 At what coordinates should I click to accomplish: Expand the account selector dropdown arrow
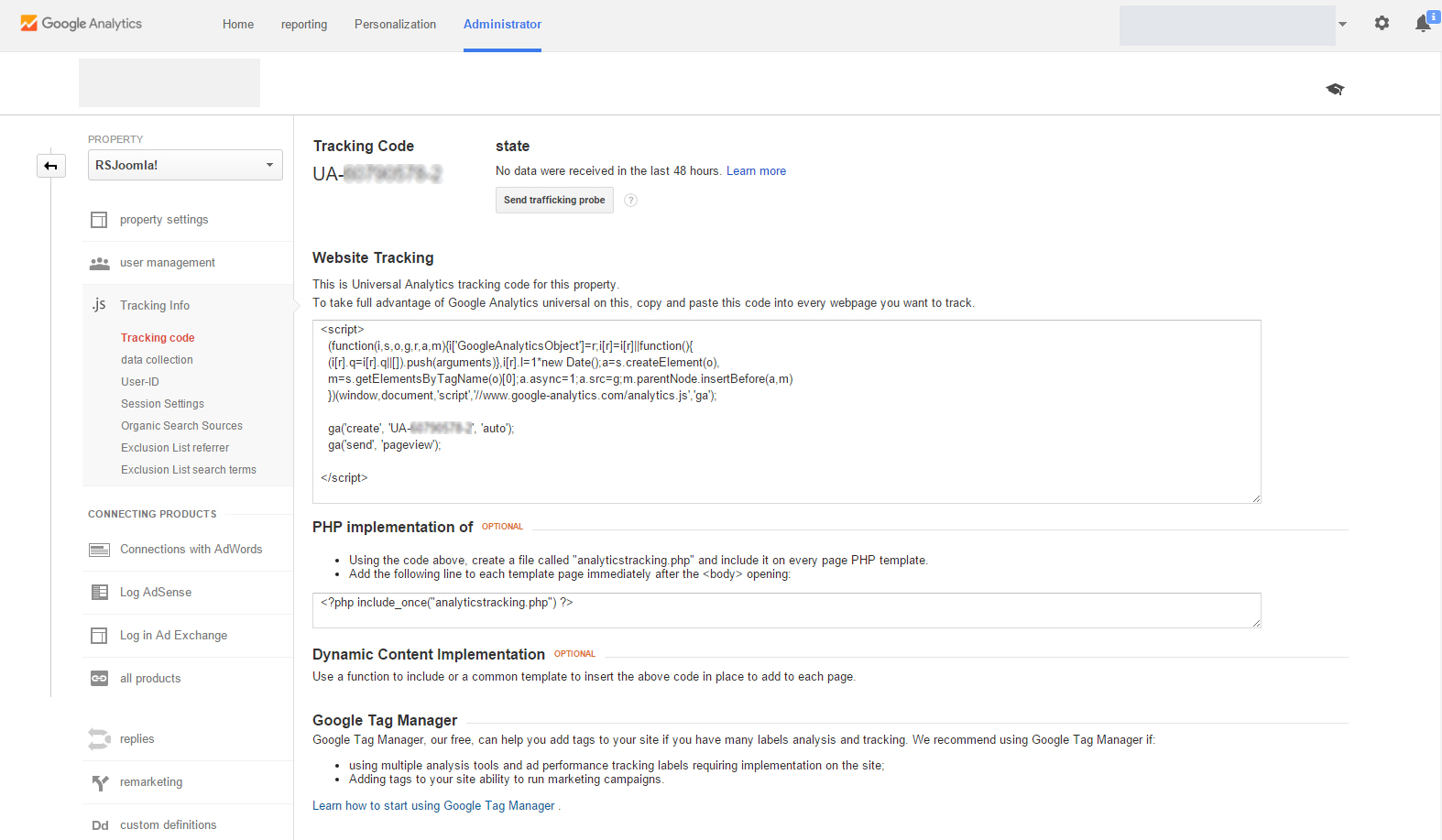pyautogui.click(x=1342, y=25)
